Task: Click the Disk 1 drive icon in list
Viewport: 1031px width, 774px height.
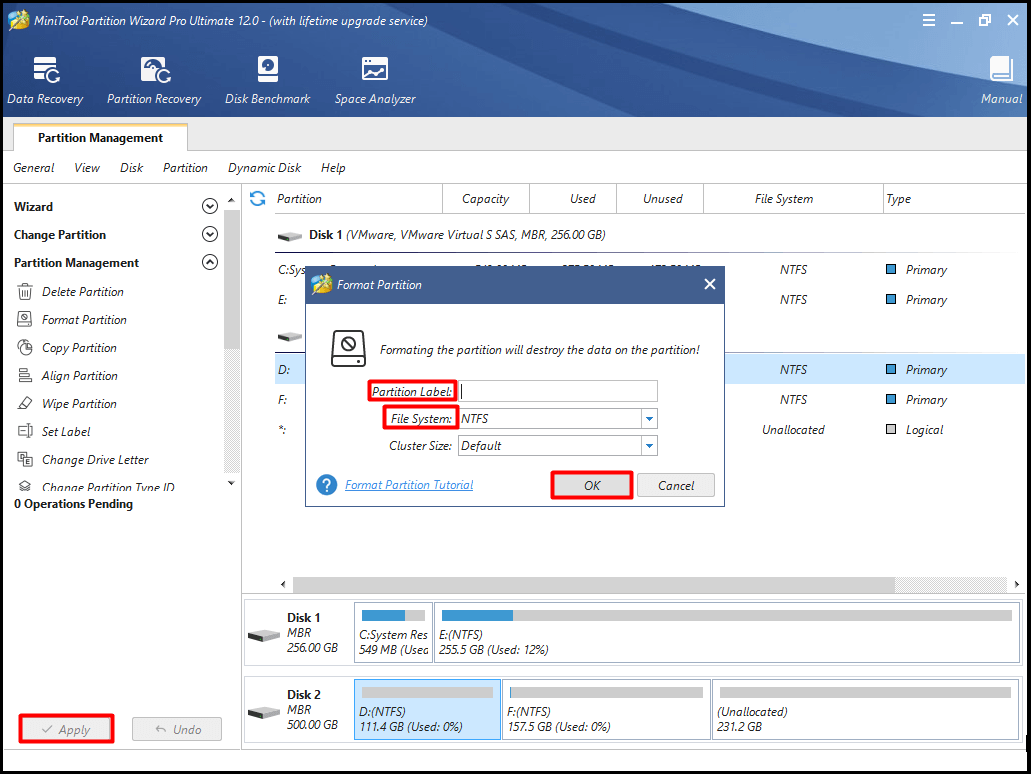Action: pos(289,235)
